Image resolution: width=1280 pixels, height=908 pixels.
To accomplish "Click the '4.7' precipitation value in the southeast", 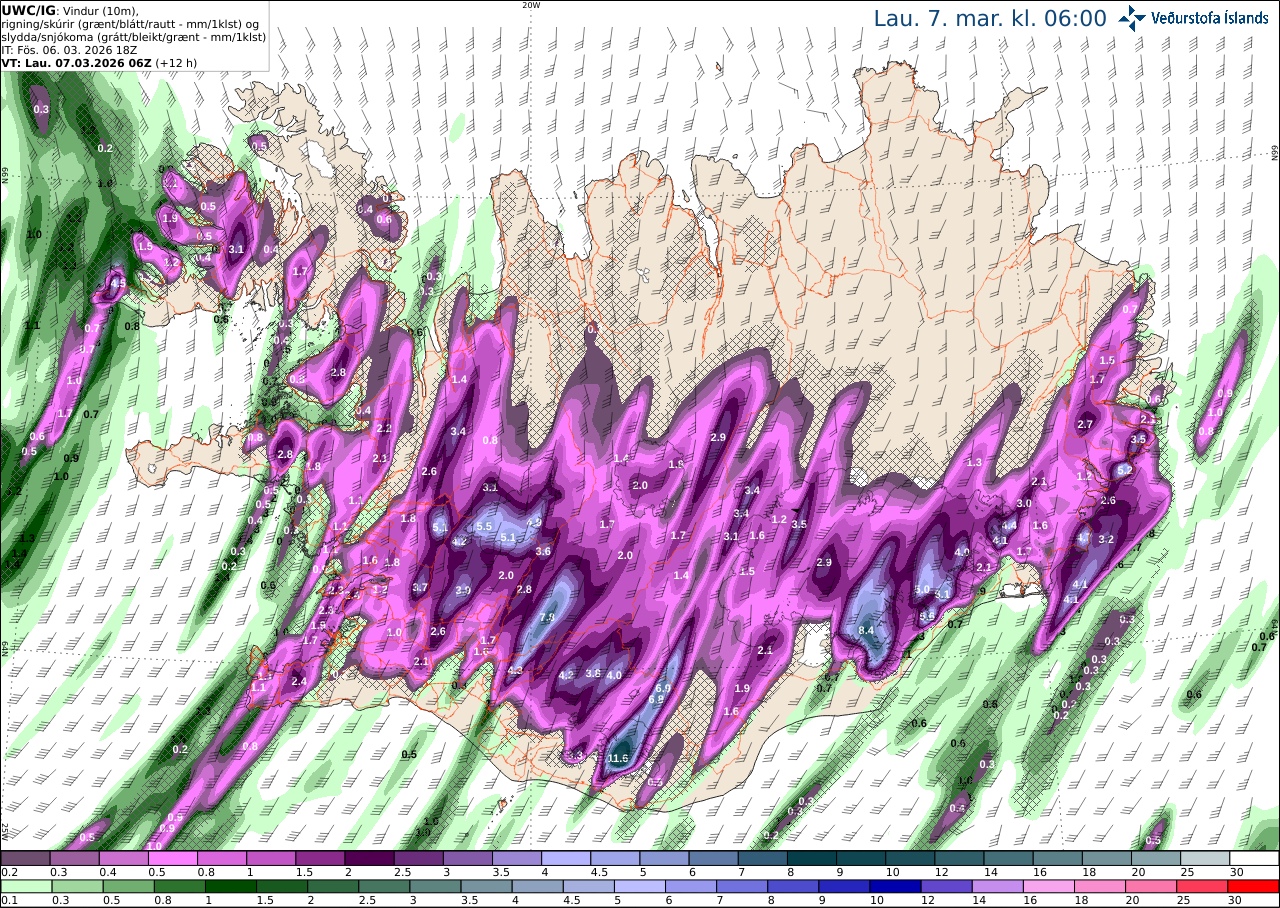I will pyautogui.click(x=1084, y=538).
